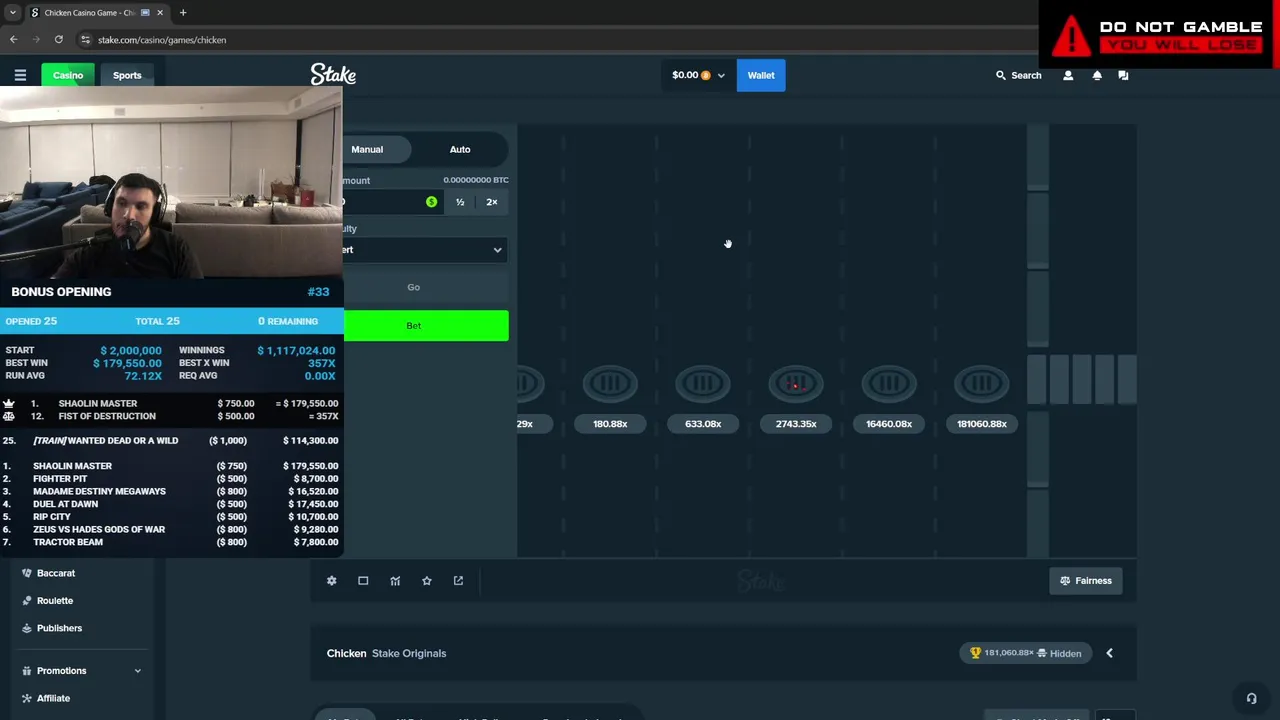
Task: Open the chat panel icon
Action: pyautogui.click(x=1123, y=75)
